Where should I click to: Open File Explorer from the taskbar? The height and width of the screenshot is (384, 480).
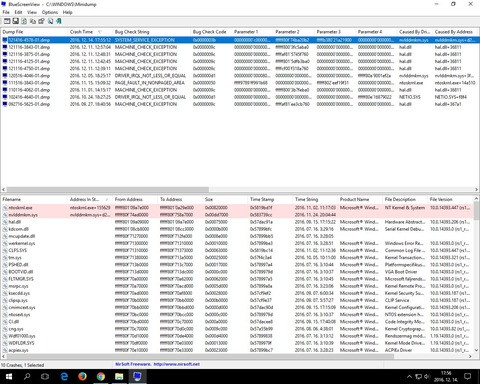(x=119, y=377)
